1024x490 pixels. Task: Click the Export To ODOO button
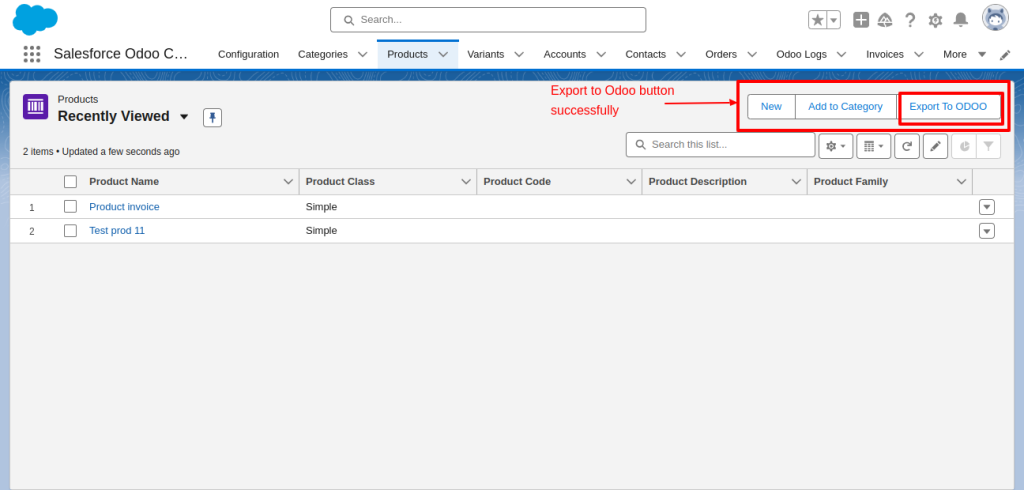(x=948, y=106)
